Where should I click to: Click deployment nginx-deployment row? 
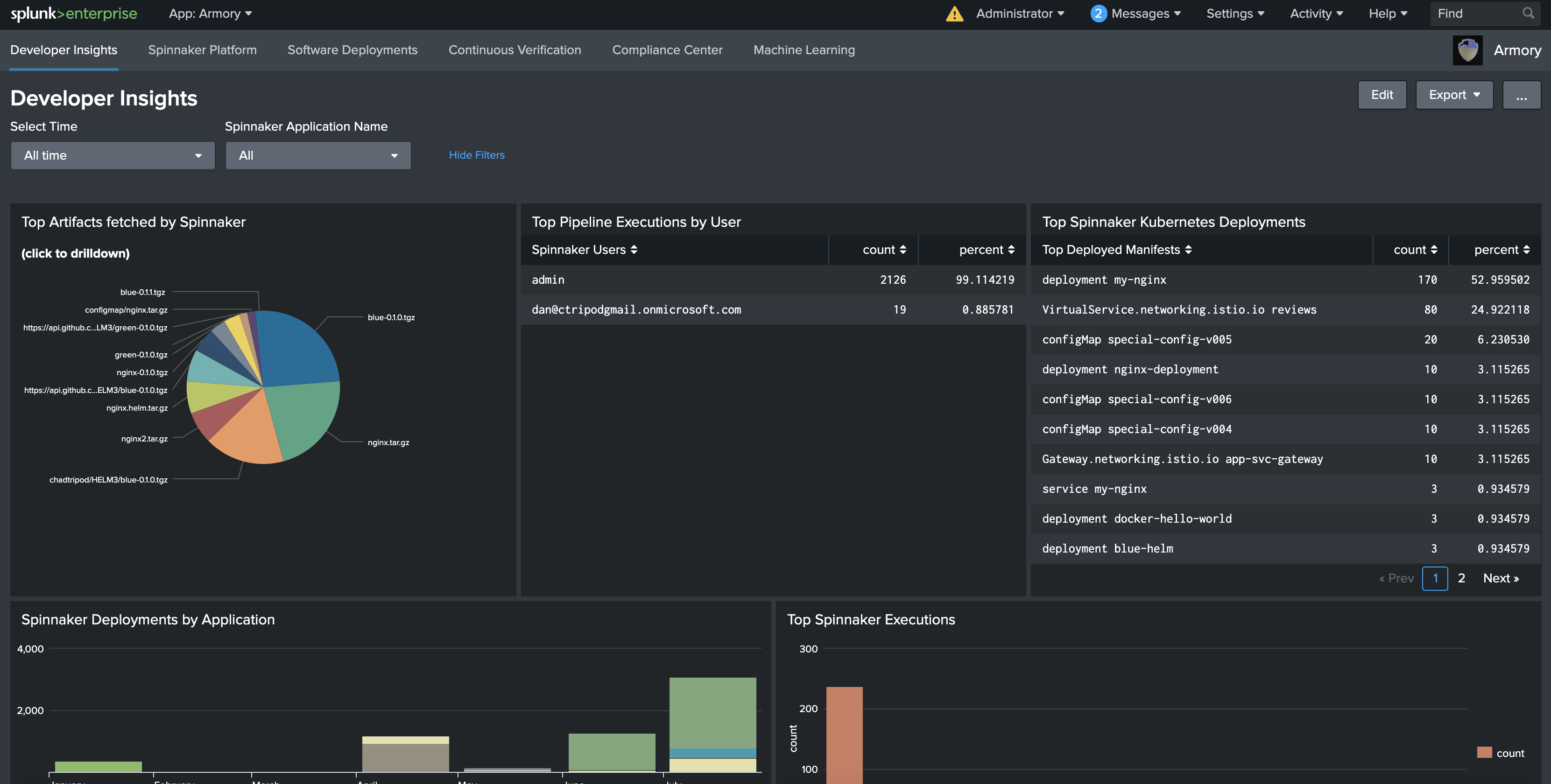coord(1285,370)
